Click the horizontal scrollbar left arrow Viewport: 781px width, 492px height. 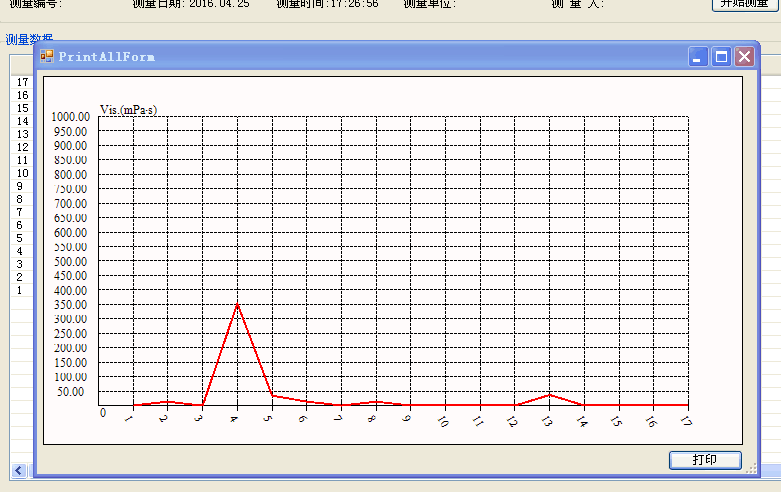point(17,470)
